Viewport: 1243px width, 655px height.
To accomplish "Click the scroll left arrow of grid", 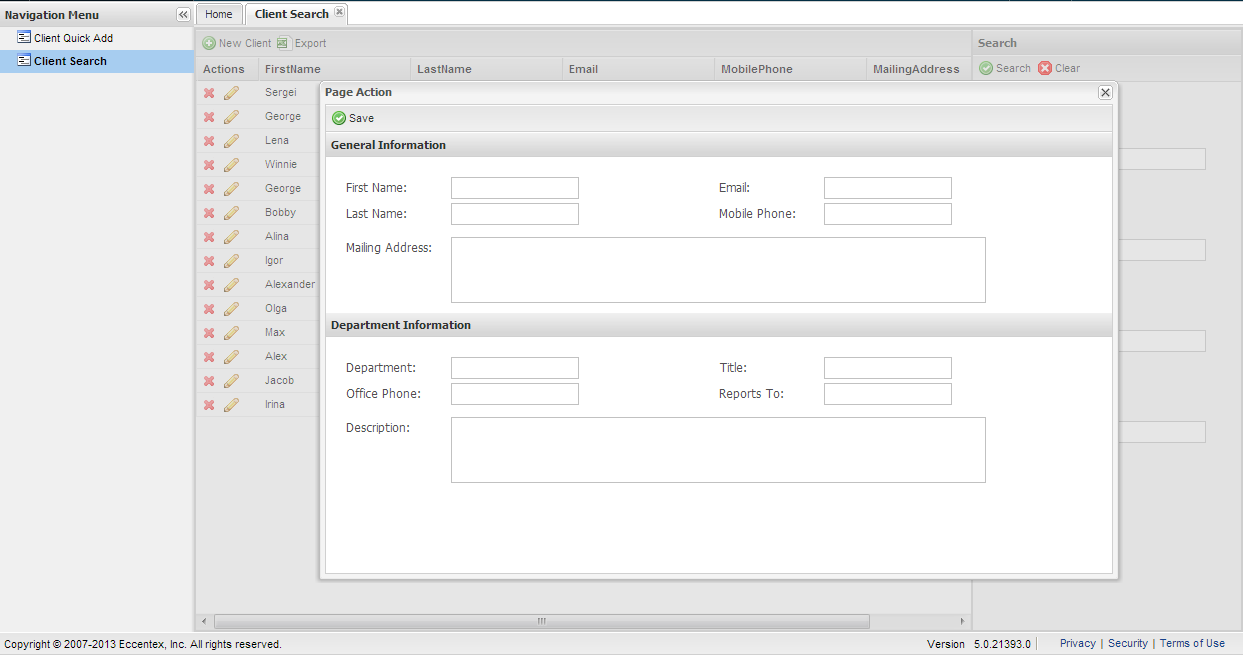I will click(x=204, y=621).
